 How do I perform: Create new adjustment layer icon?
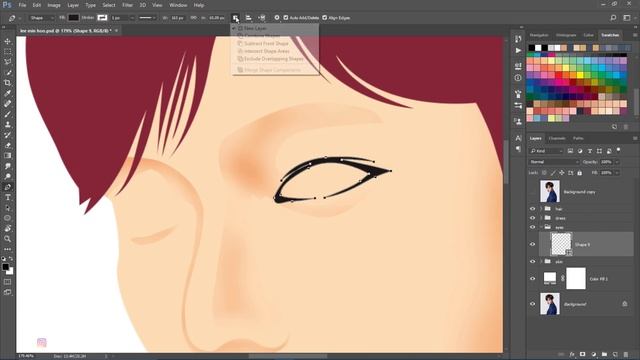[593, 354]
